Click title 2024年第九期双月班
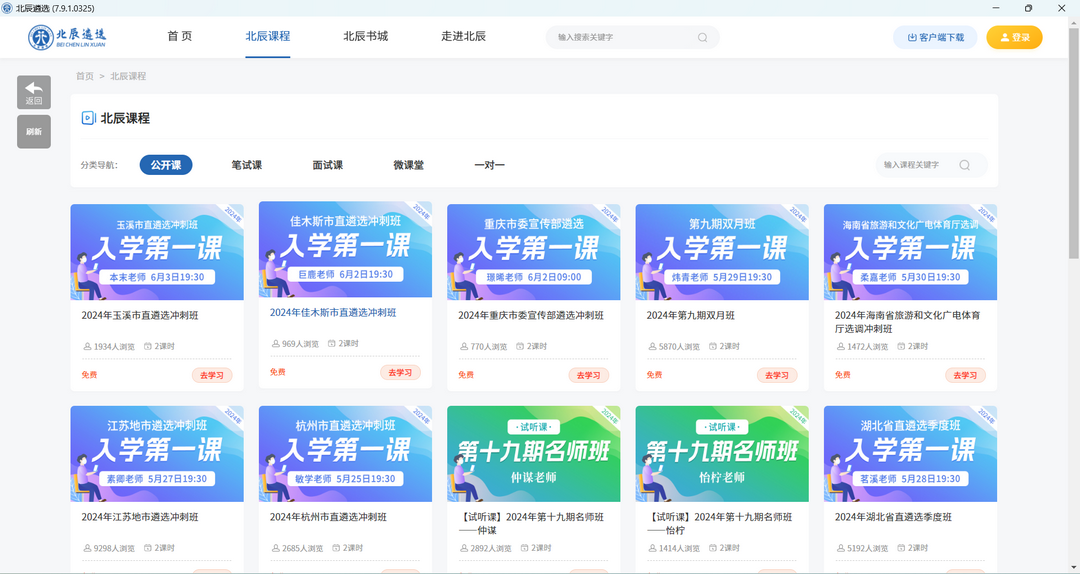This screenshot has width=1080, height=574. point(690,316)
